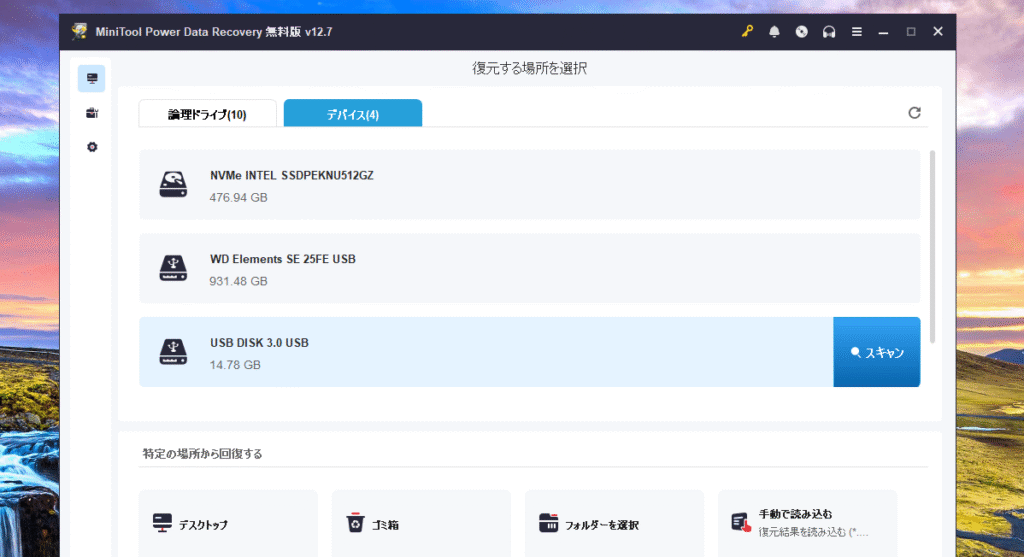Viewport: 1024px width, 557px height.
Task: Open the notifications bell icon
Action: point(774,32)
